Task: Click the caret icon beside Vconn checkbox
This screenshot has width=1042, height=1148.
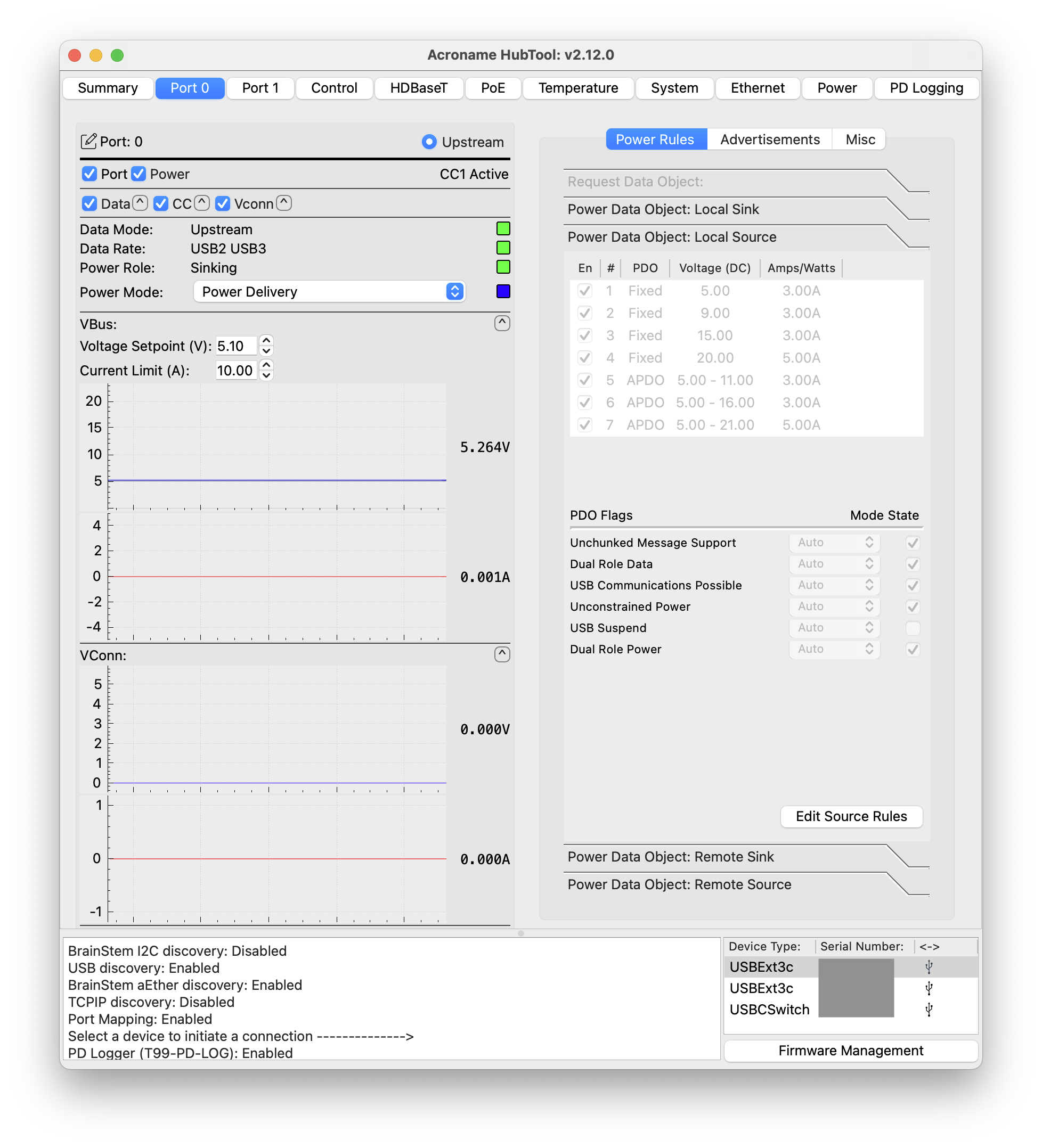Action: pyautogui.click(x=284, y=203)
